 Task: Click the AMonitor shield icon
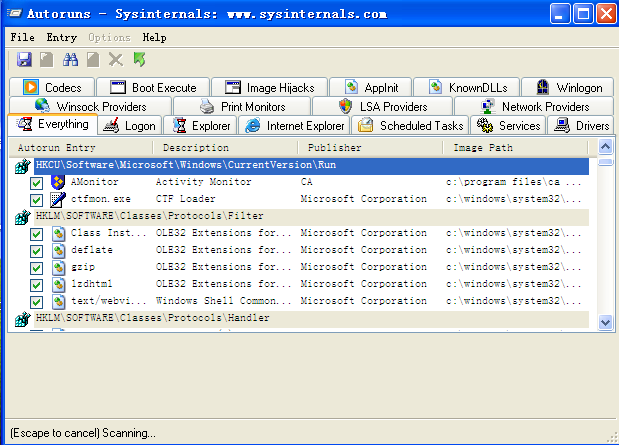point(58,182)
